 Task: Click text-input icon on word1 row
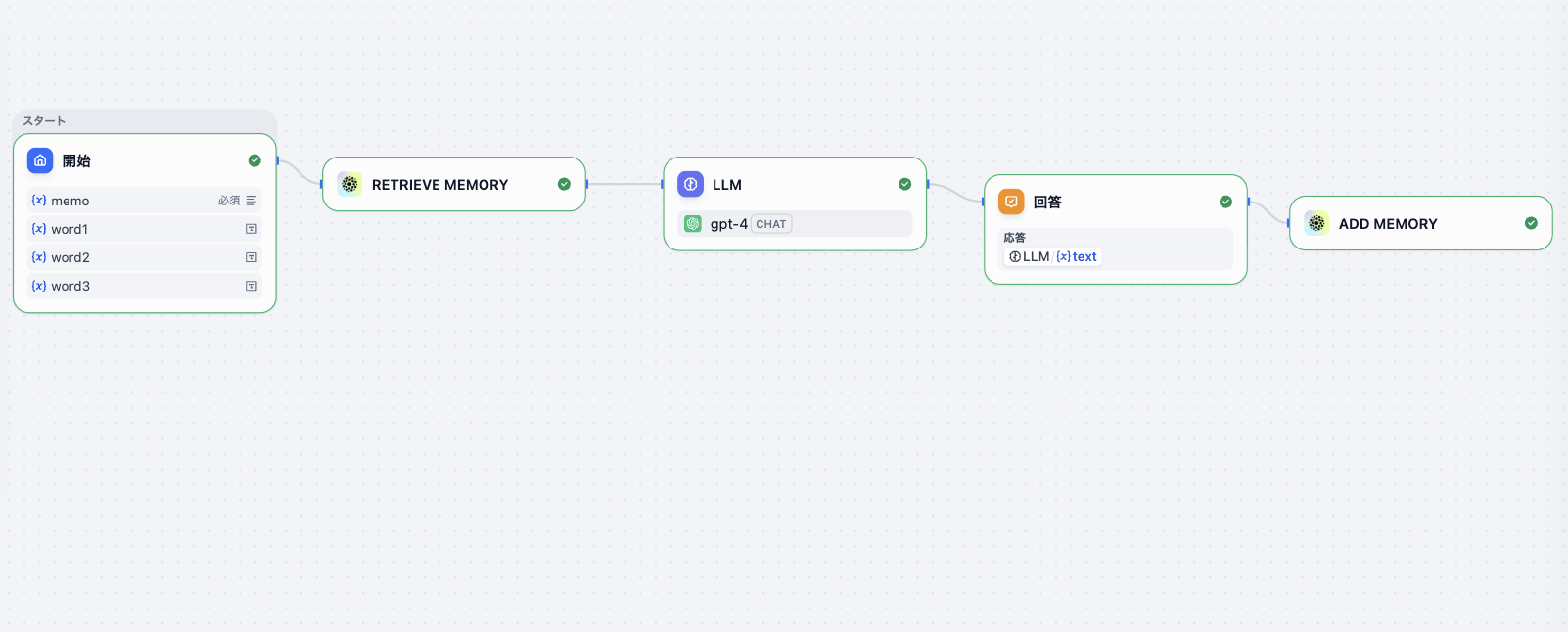(252, 229)
